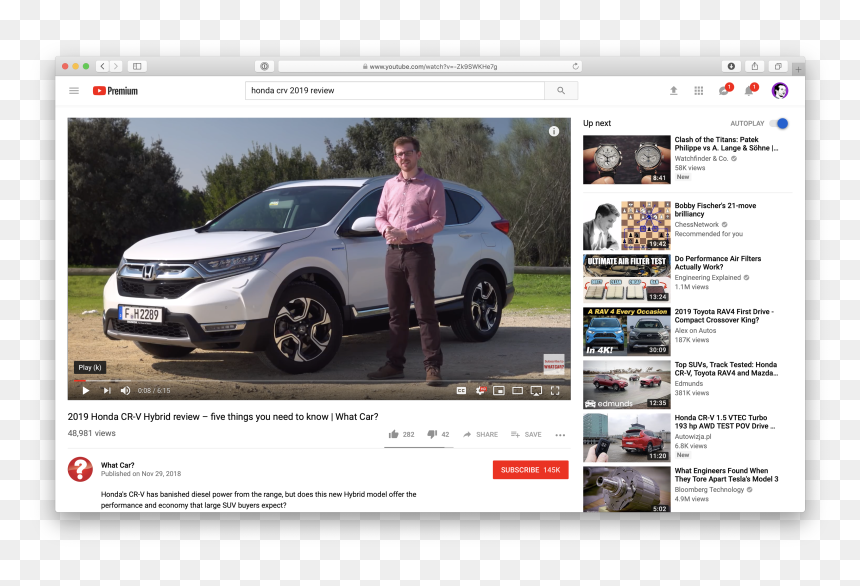Viewport: 860px width, 586px height.
Task: Open the upload video icon
Action: [x=674, y=91]
